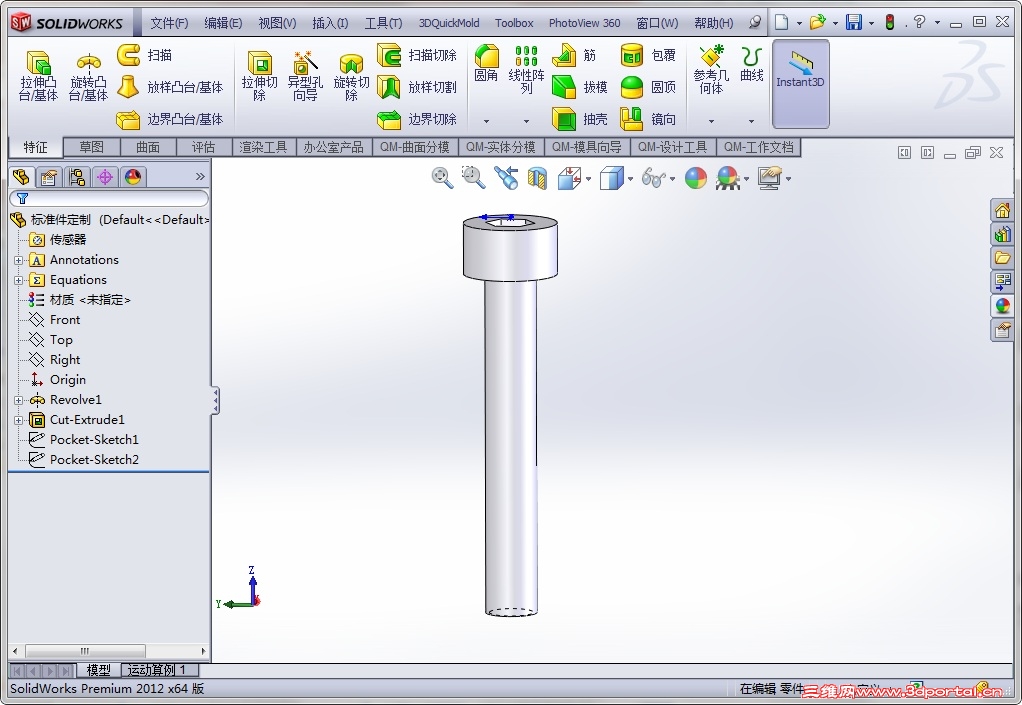Open the 文件(F) menu
Image resolution: width=1022 pixels, height=705 pixels.
pos(169,23)
